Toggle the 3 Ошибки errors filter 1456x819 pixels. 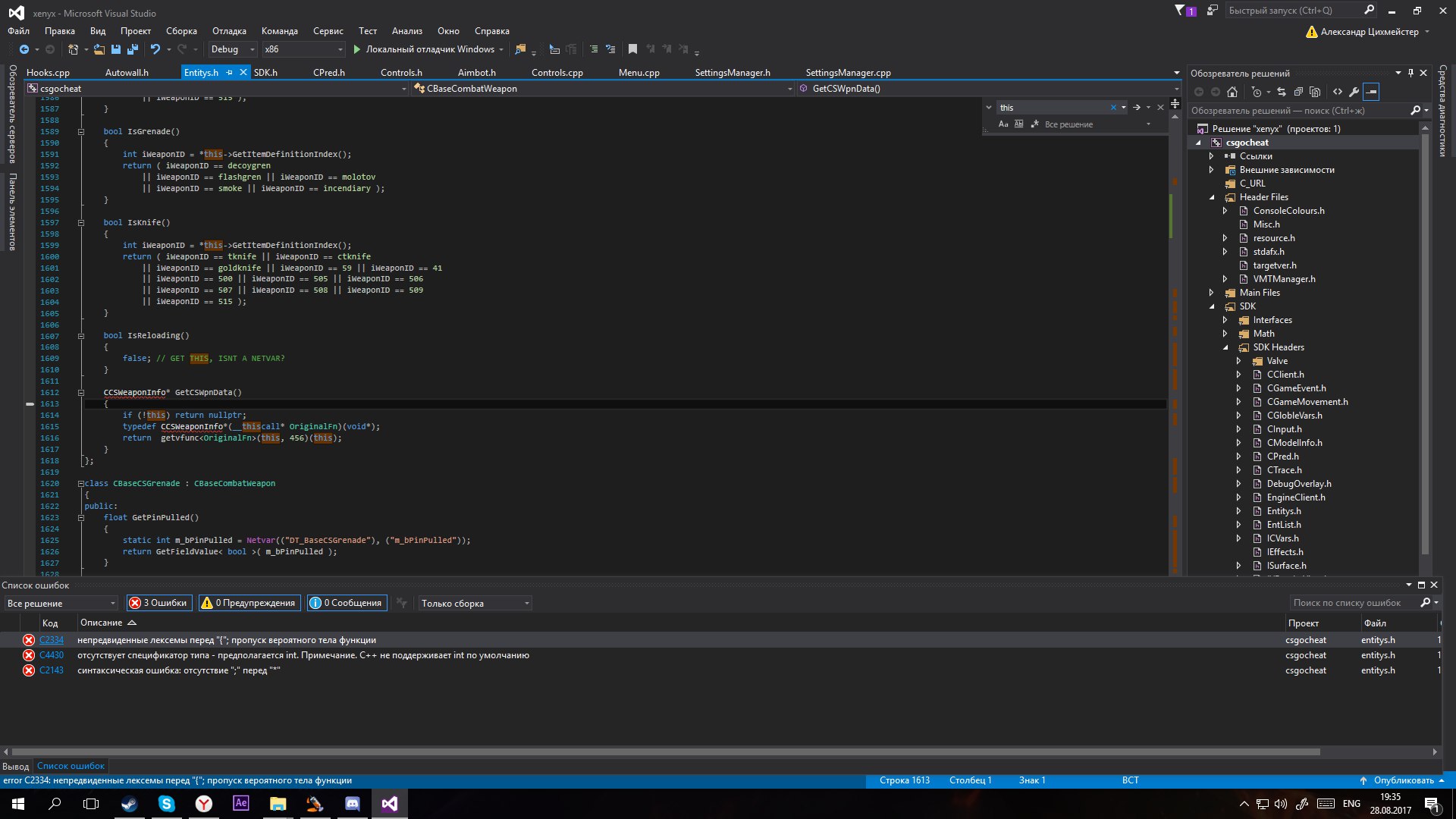point(159,603)
